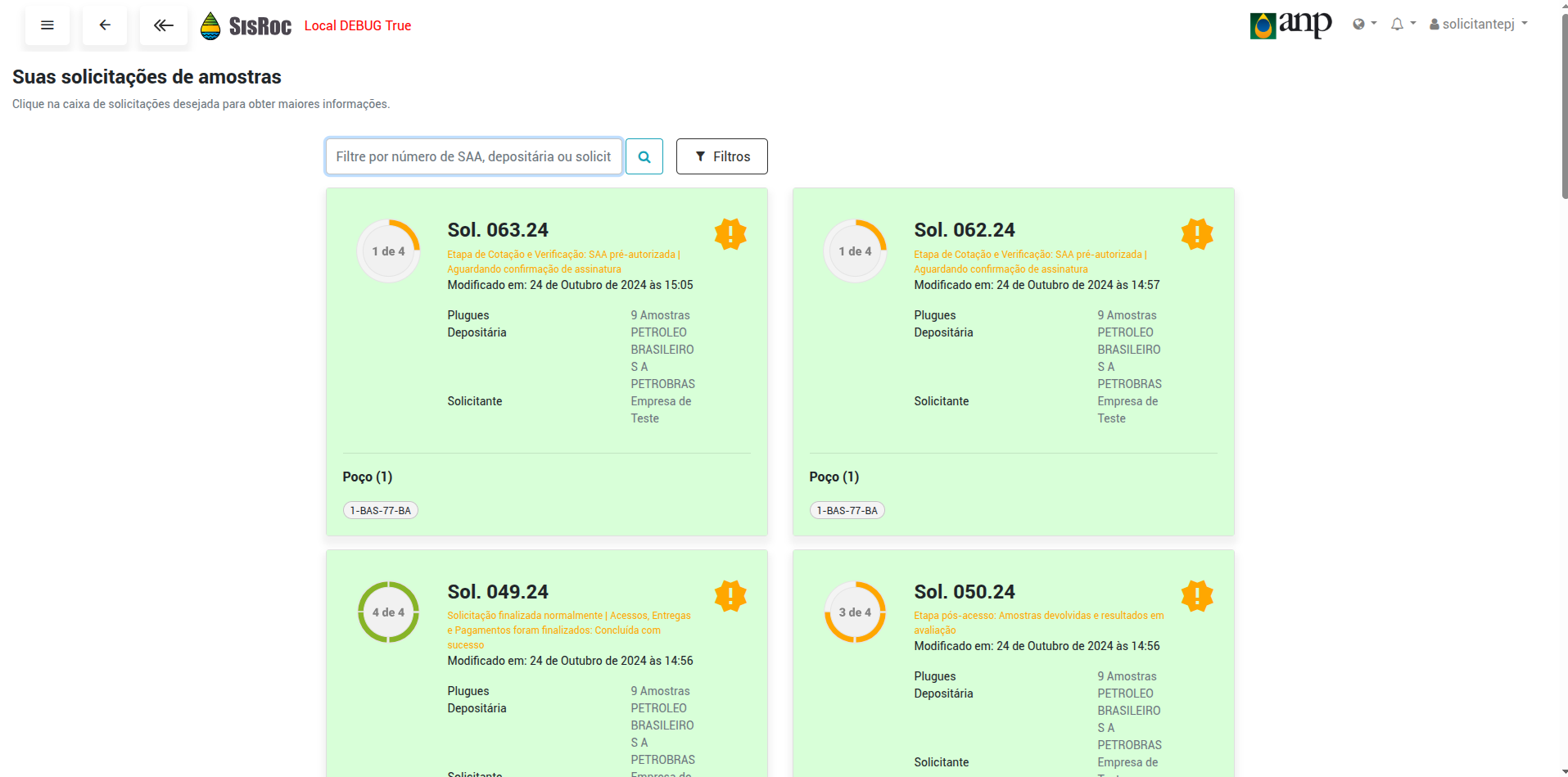
Task: Open the Sol. 063.24 request title
Action: pyautogui.click(x=498, y=230)
